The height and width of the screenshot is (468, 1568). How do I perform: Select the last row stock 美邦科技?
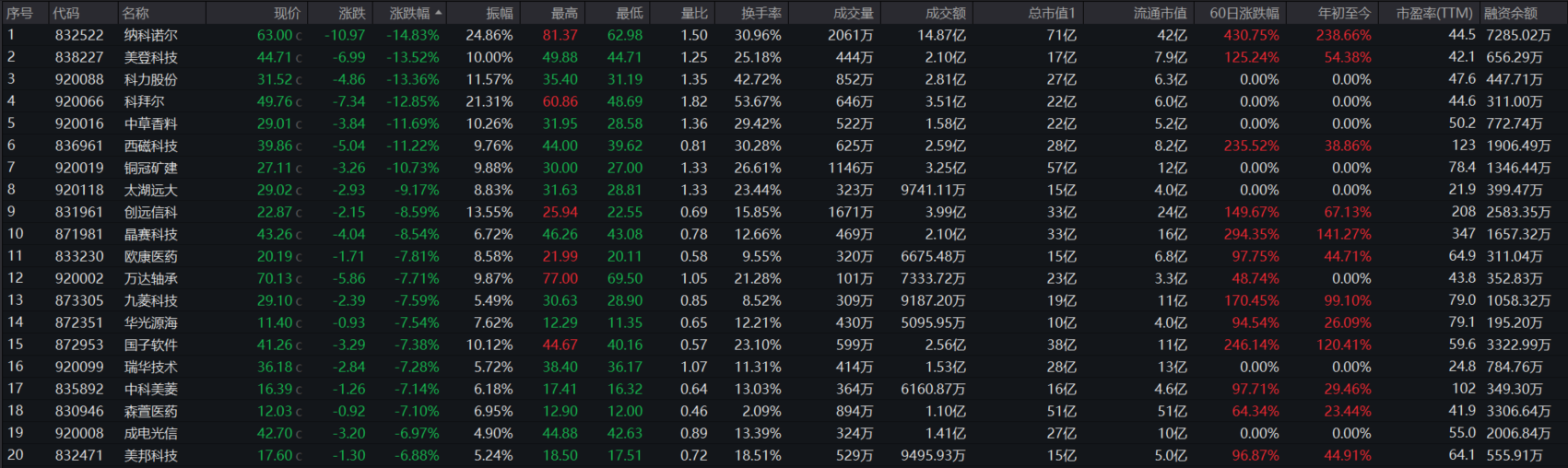point(151,455)
